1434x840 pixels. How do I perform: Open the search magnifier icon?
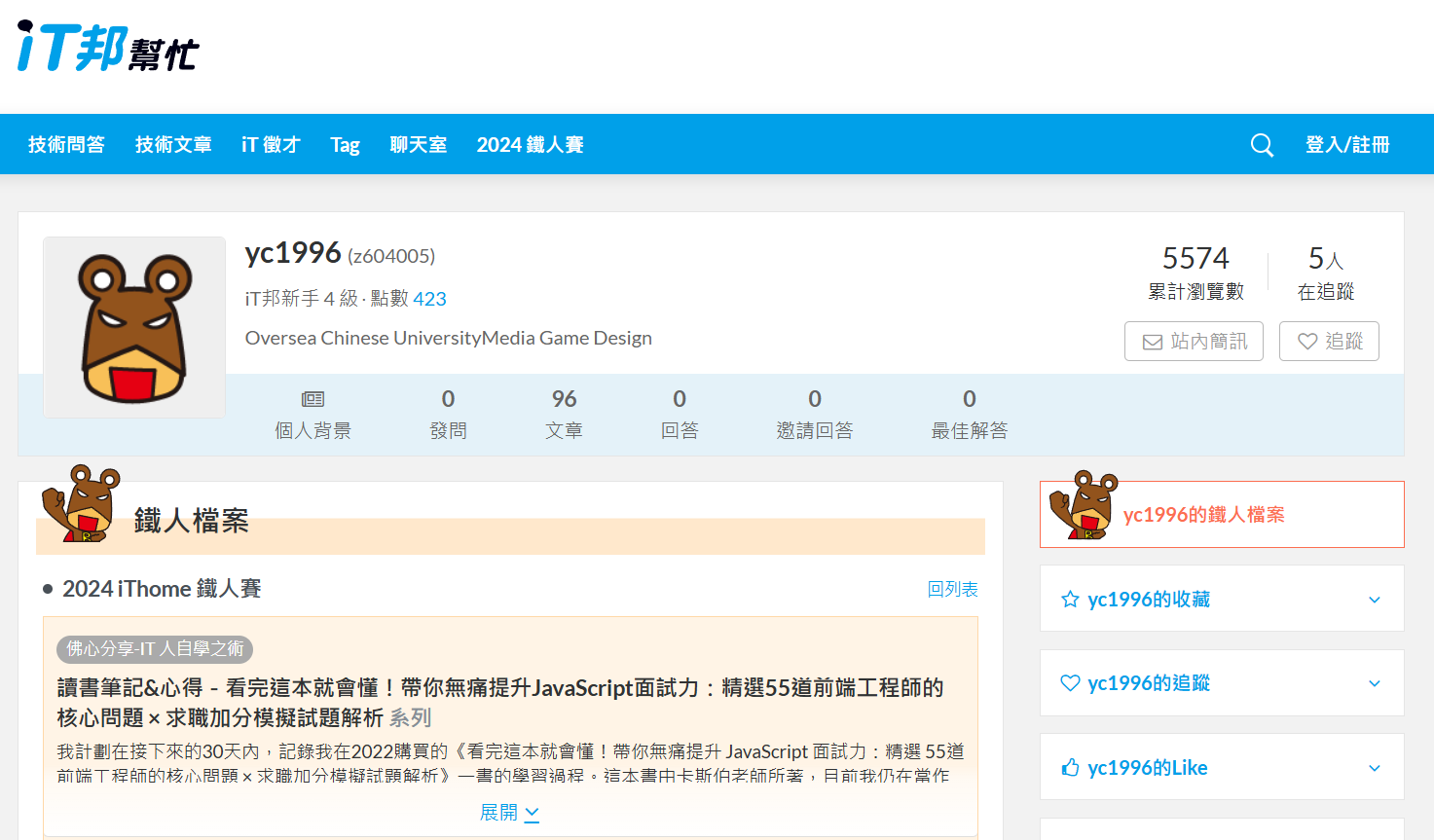point(1262,145)
